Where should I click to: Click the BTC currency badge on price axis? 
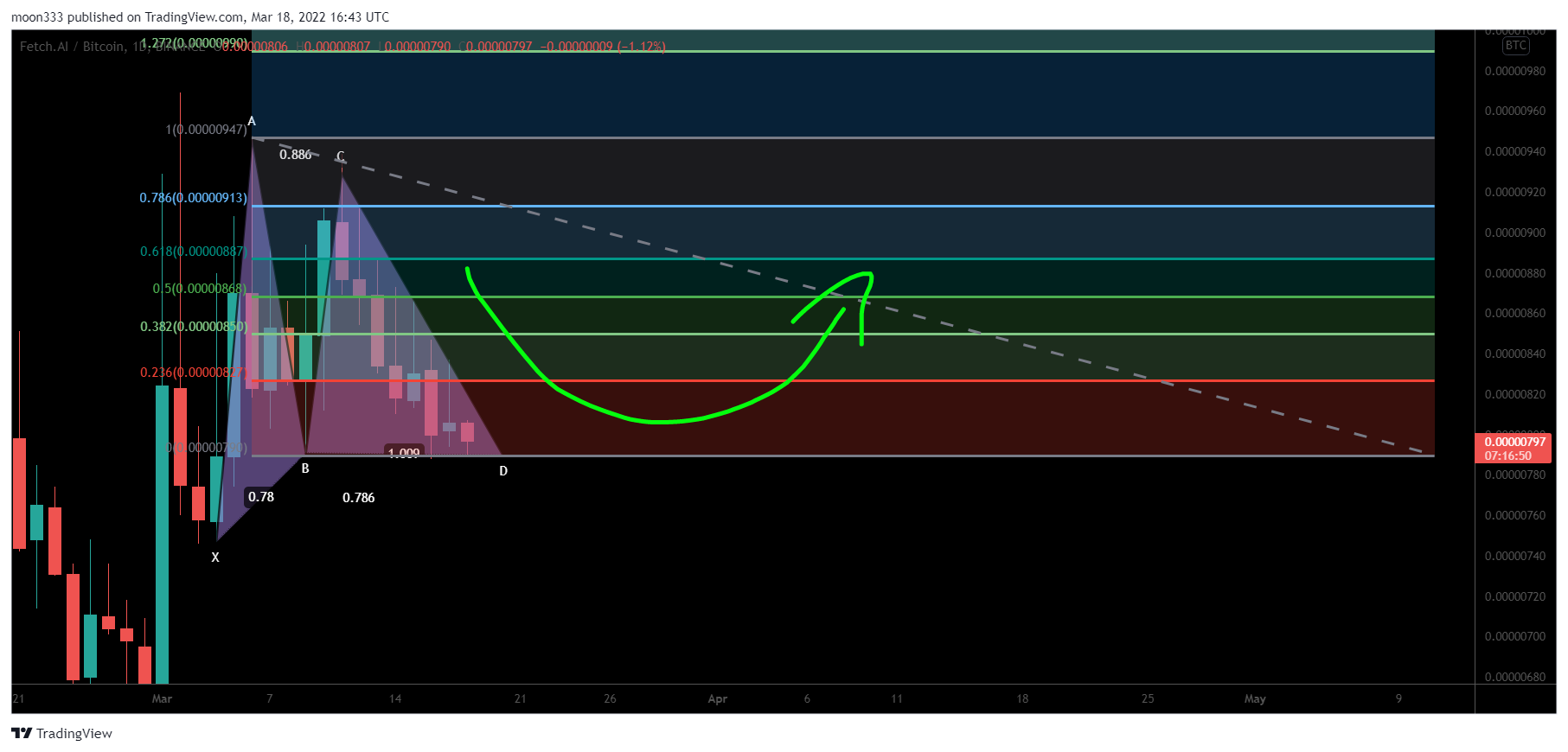[x=1515, y=46]
